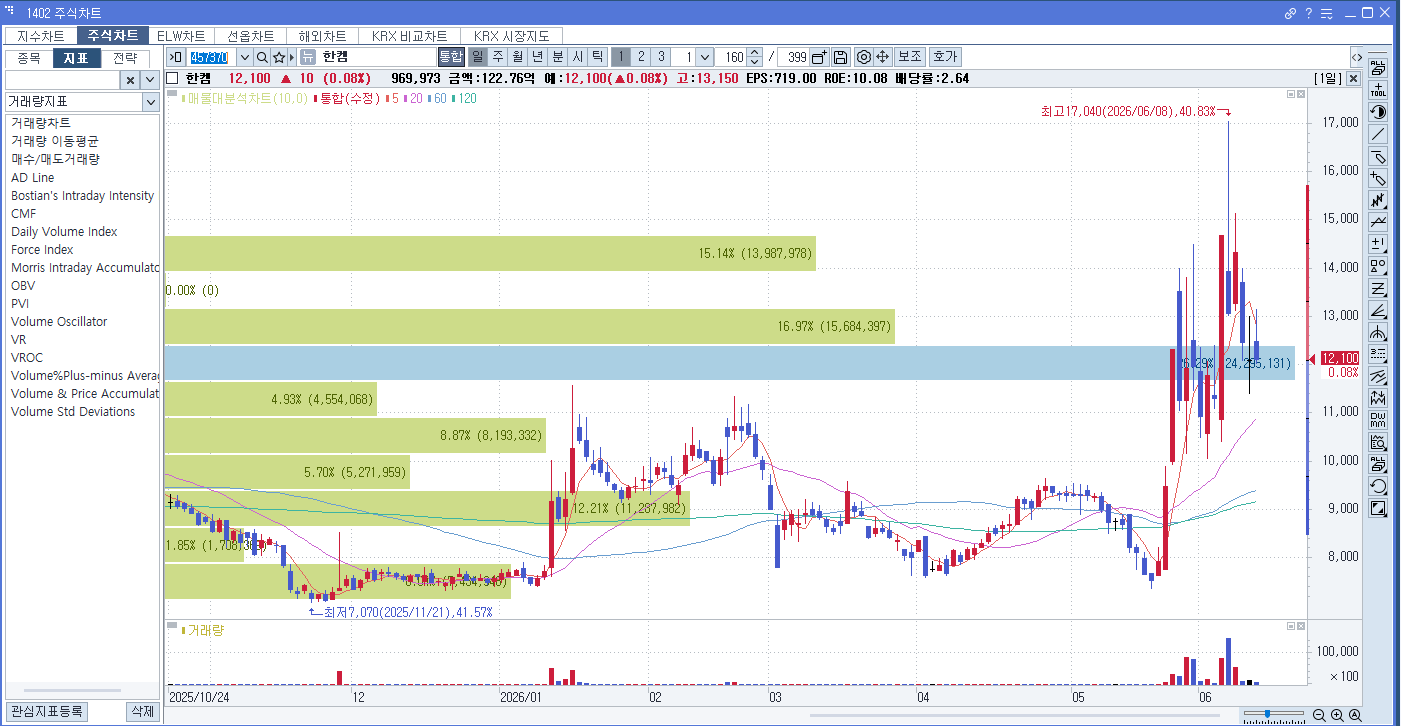Increase the 160 candle count stepper
Viewport: 1401px width, 726px height.
tap(755, 53)
